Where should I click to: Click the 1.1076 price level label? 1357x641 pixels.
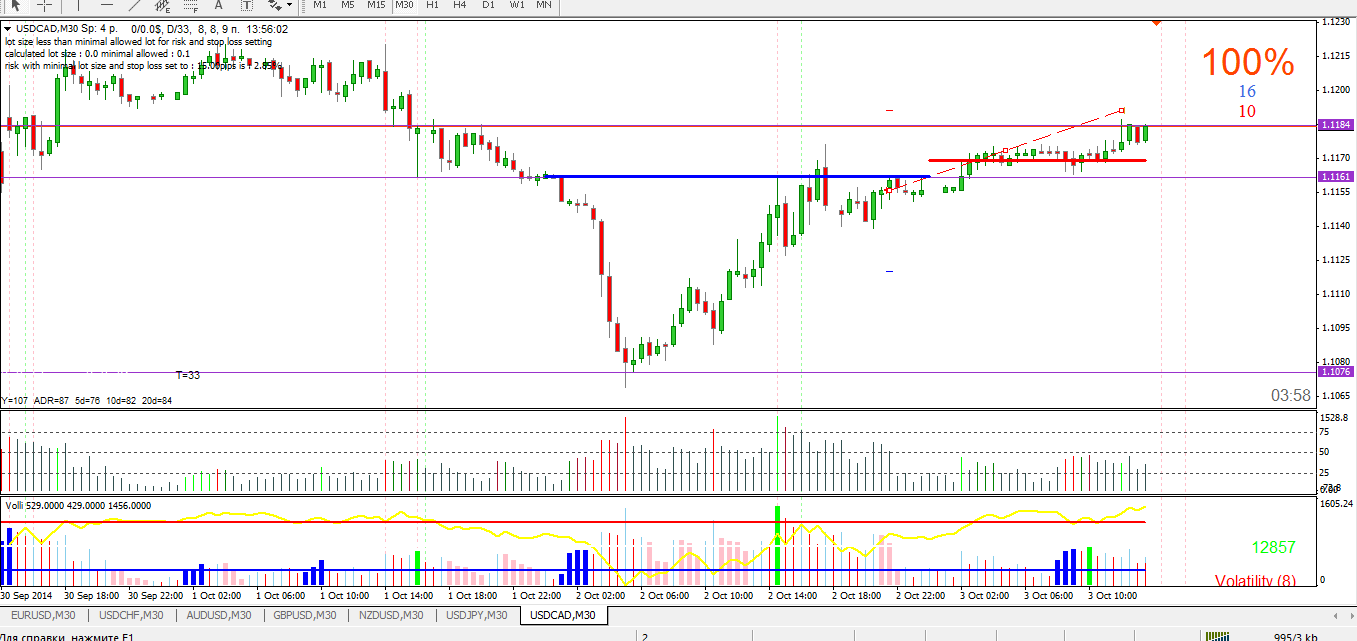coord(1336,372)
